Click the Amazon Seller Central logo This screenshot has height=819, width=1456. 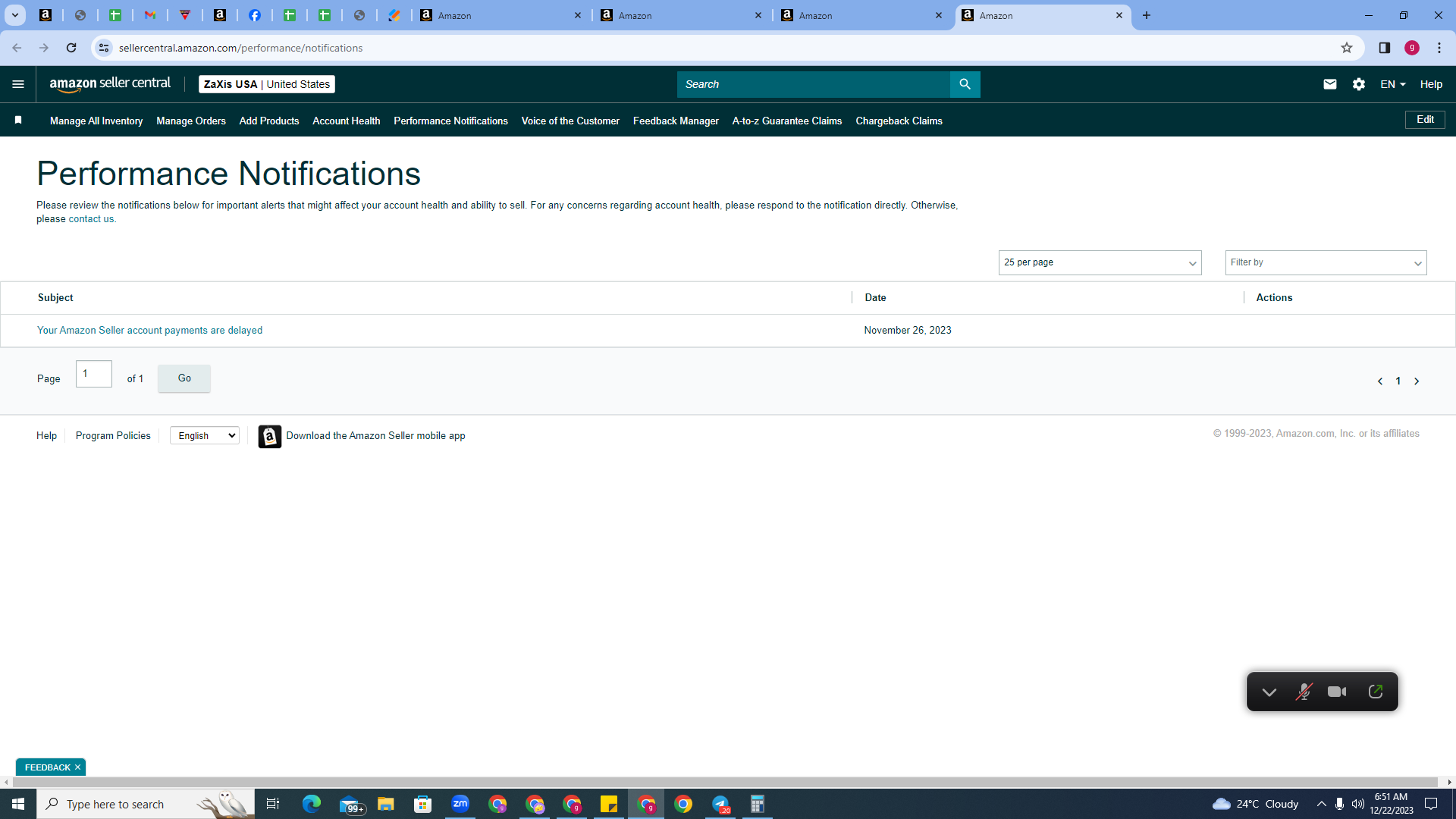tap(110, 84)
